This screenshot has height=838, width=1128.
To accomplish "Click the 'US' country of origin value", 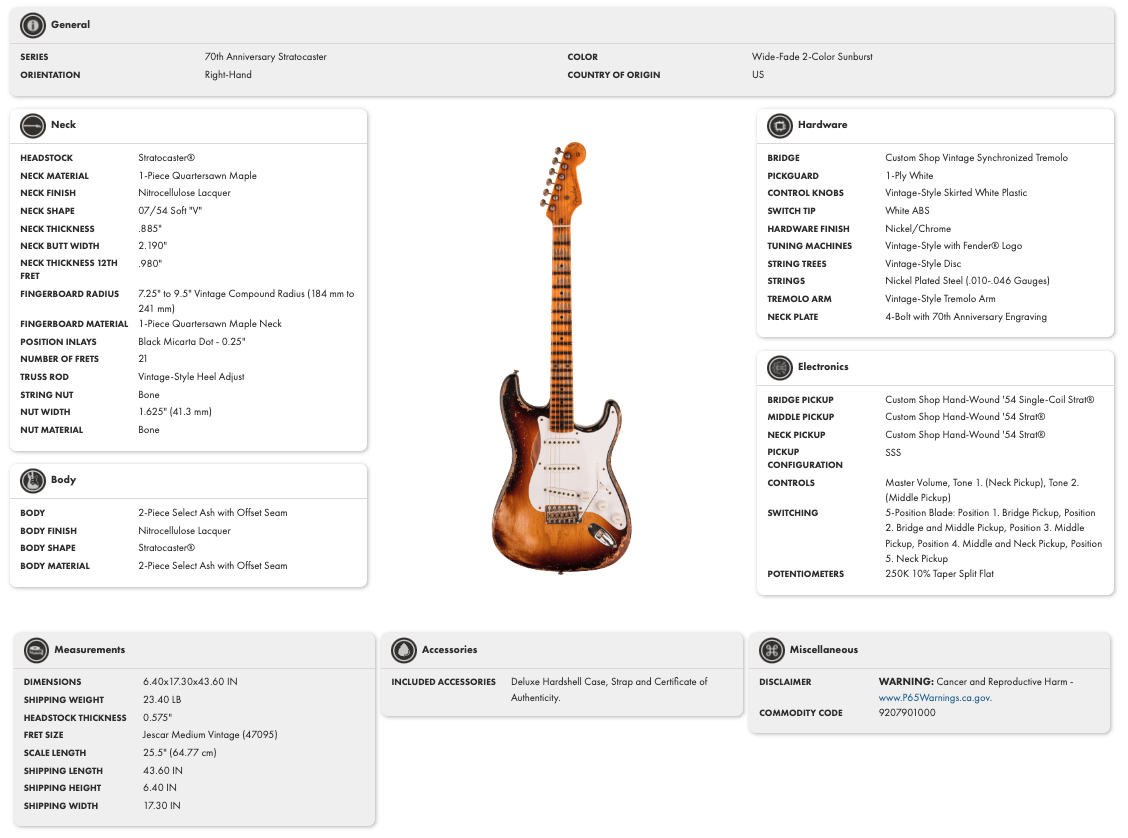I will [x=758, y=75].
